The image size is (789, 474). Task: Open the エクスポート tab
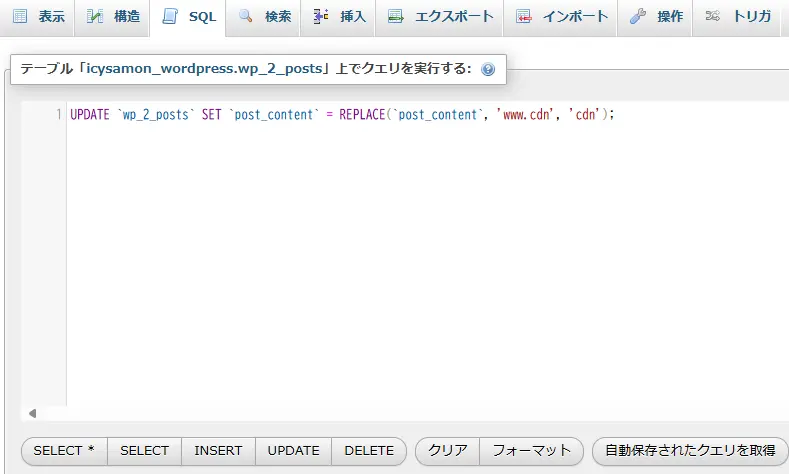coord(439,18)
